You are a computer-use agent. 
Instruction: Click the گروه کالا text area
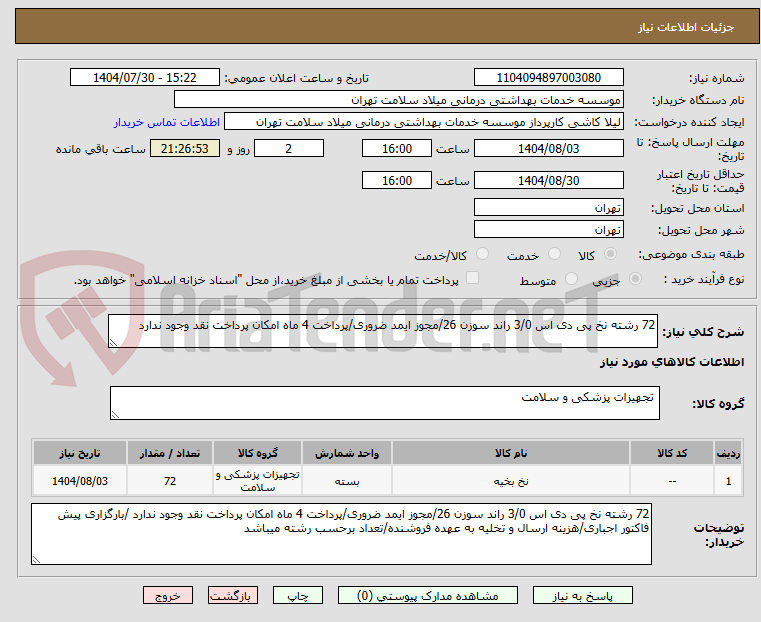click(x=383, y=403)
